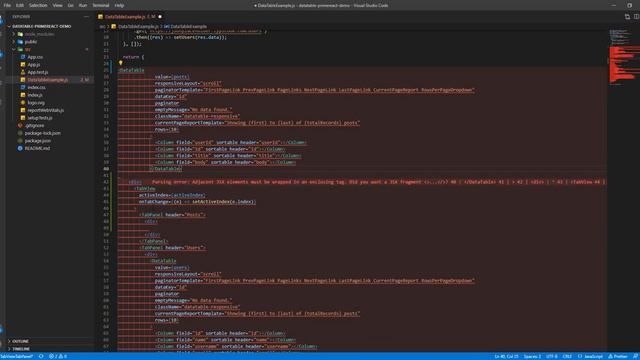Click the DataTableExample symbol breadcrumb
Screen dimensions: 640x360
pyautogui.click(x=188, y=27)
